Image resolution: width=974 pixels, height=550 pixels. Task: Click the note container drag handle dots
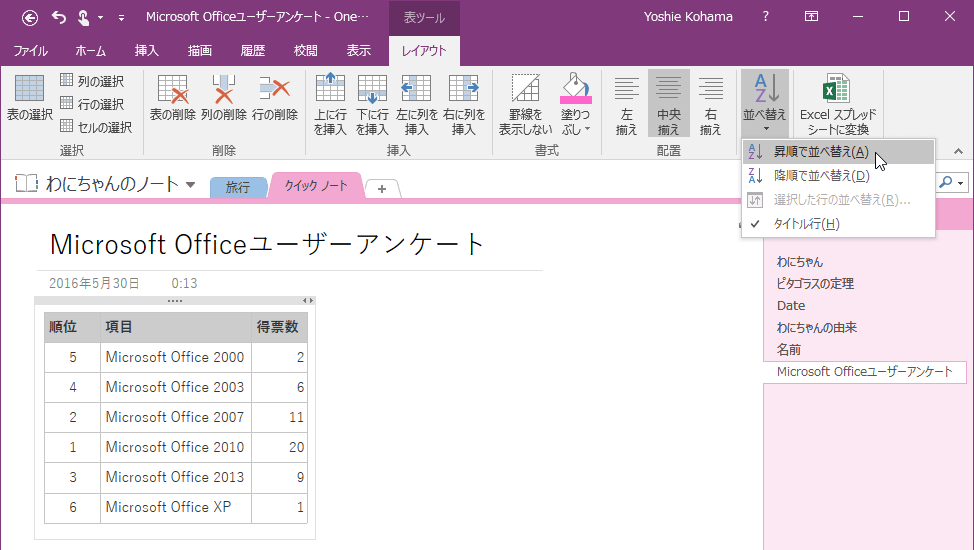point(175,301)
